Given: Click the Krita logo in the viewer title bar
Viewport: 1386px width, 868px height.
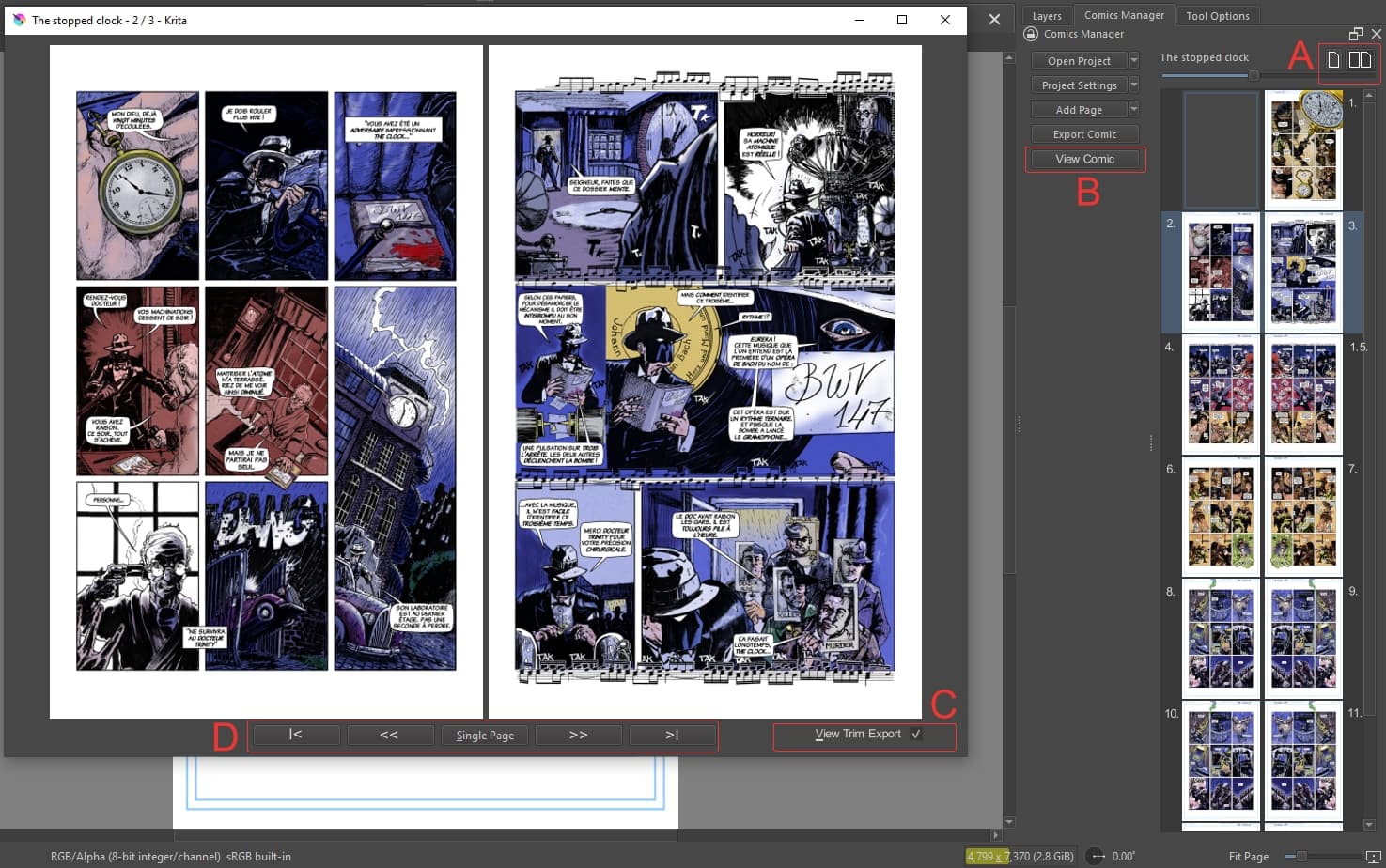Looking at the screenshot, I should pyautogui.click(x=19, y=20).
